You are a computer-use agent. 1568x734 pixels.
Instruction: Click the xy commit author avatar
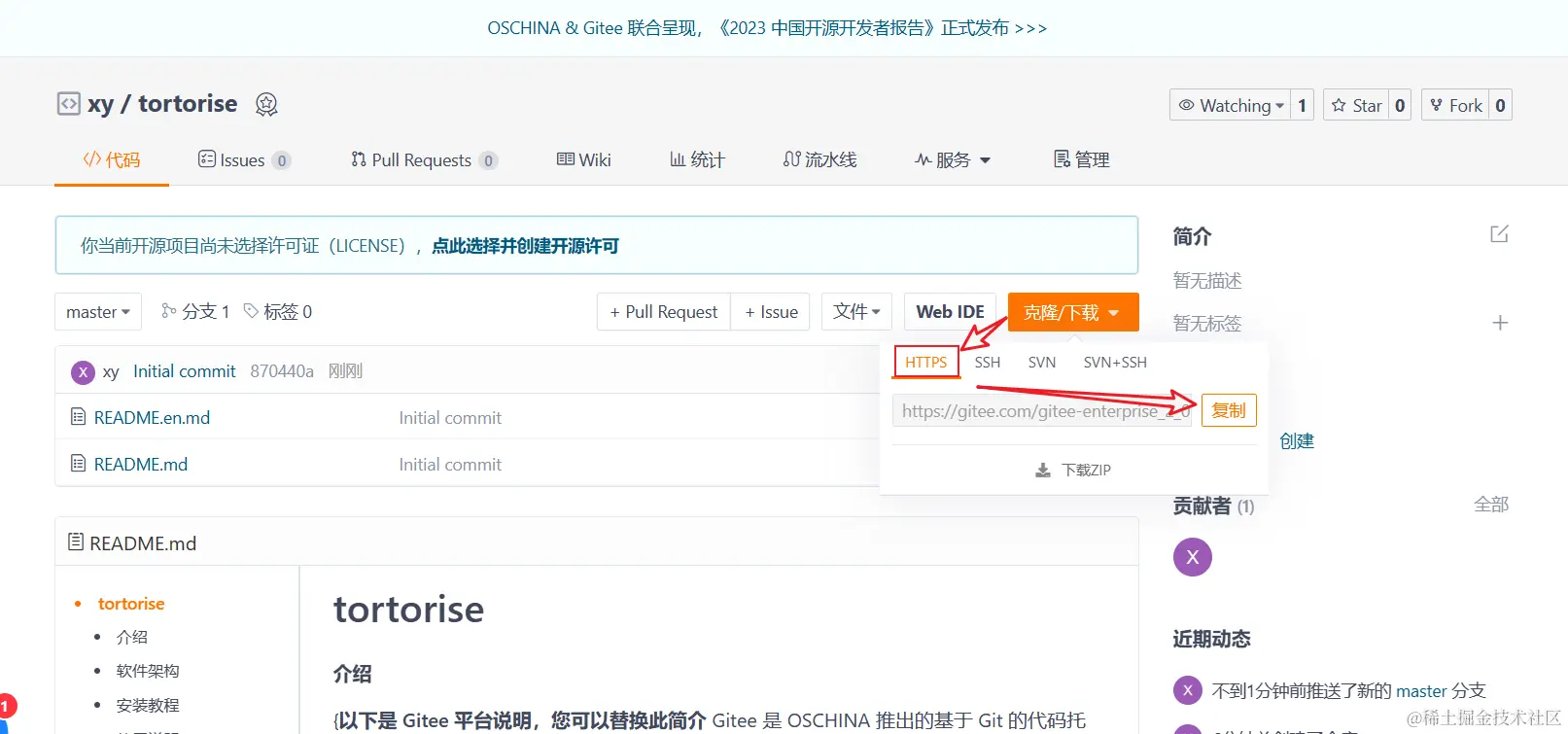[83, 371]
